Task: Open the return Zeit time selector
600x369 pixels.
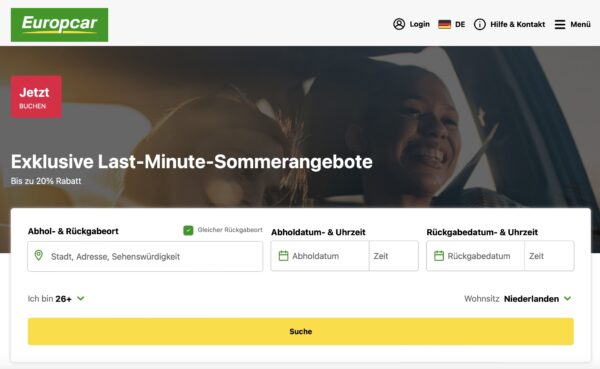Action: (549, 256)
